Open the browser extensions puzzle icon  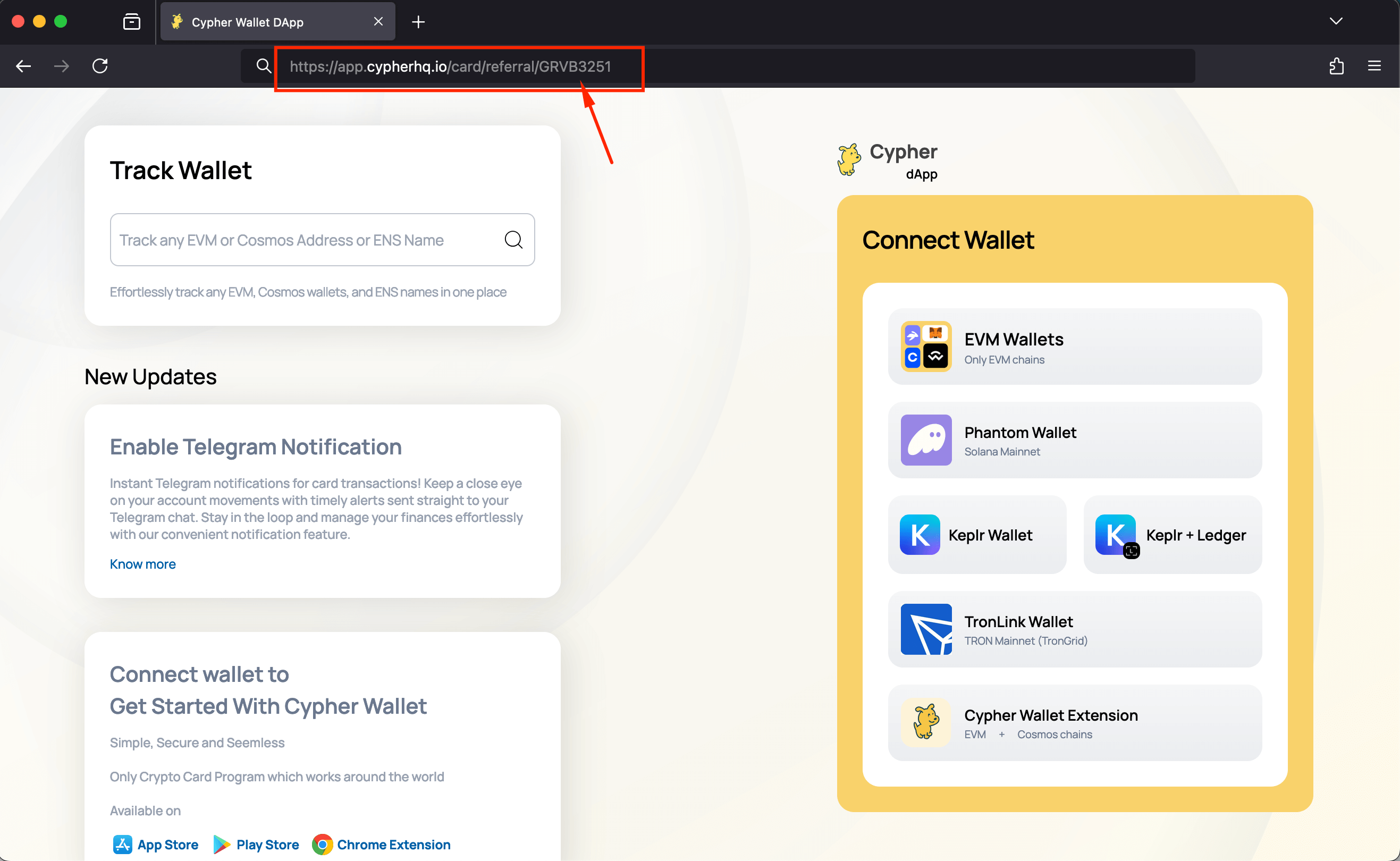tap(1336, 66)
